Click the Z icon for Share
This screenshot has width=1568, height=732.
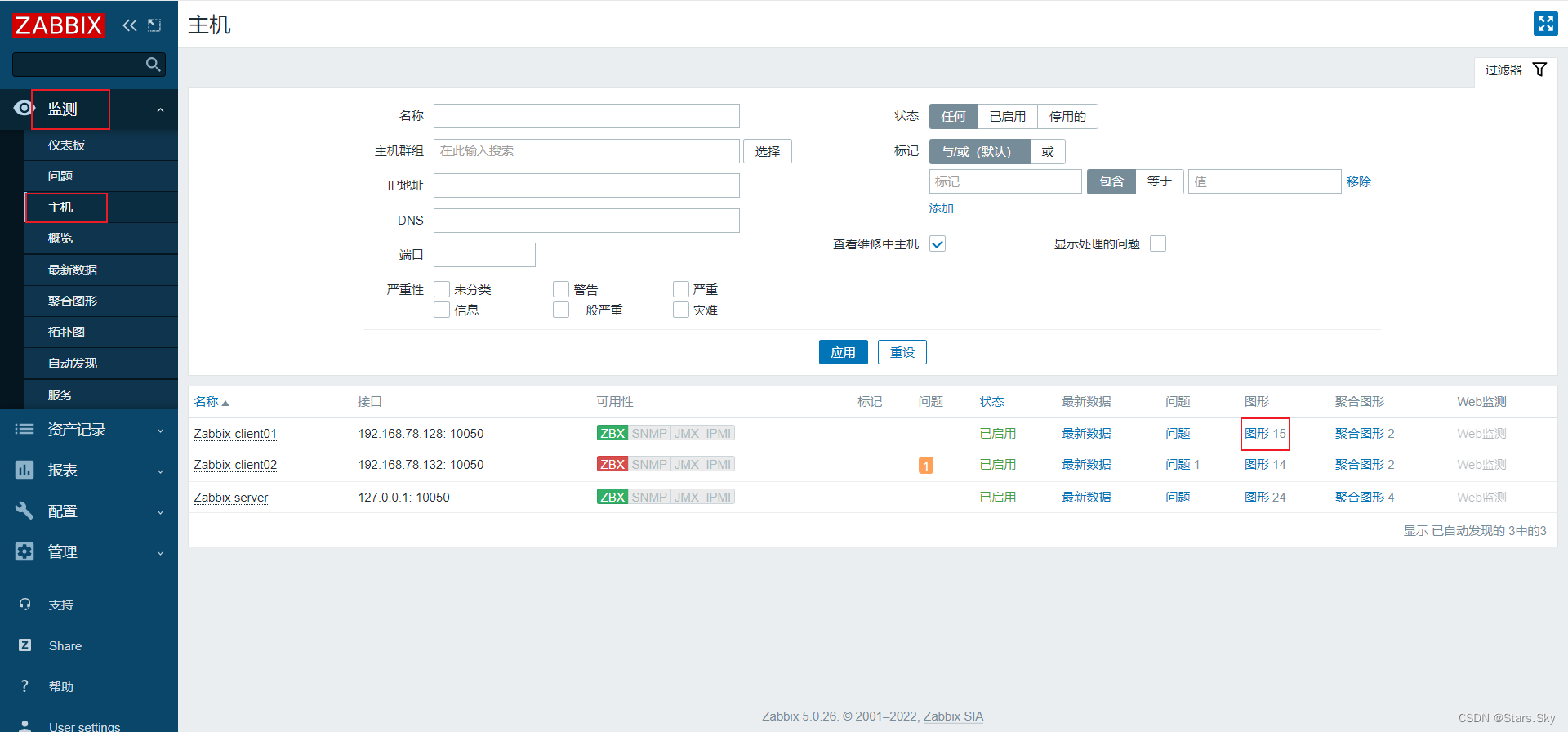click(x=24, y=645)
